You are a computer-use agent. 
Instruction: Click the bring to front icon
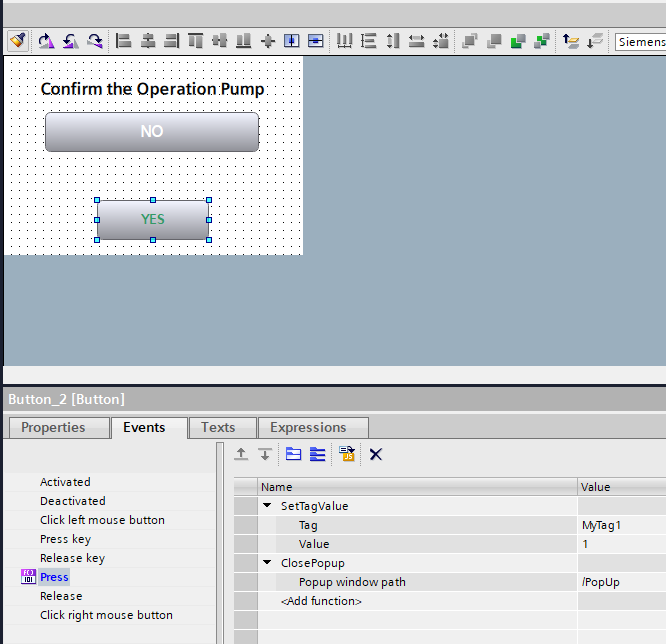[x=469, y=41]
